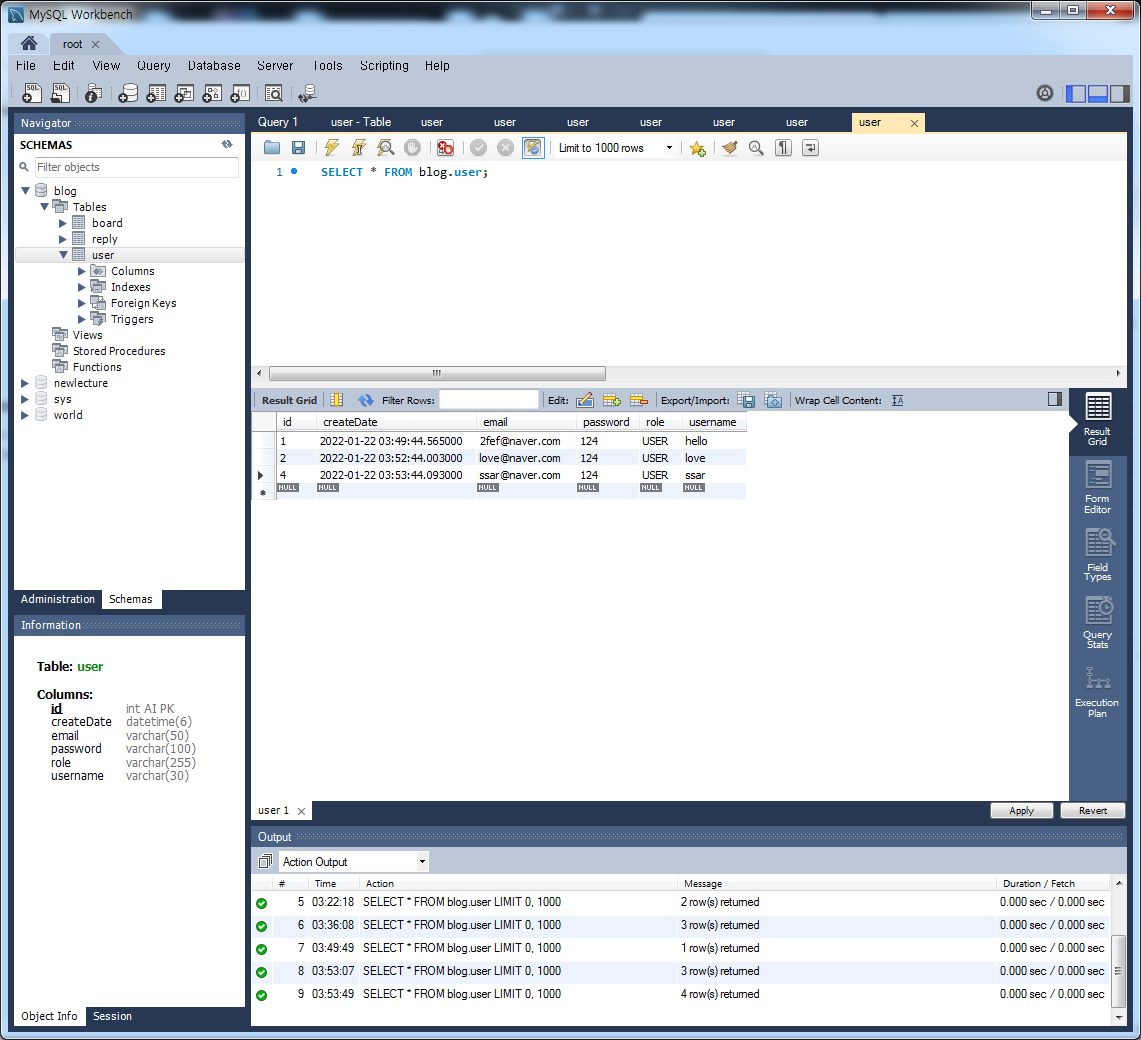The height and width of the screenshot is (1040, 1141).
Task: Switch to the Query 1 tab
Action: point(277,122)
